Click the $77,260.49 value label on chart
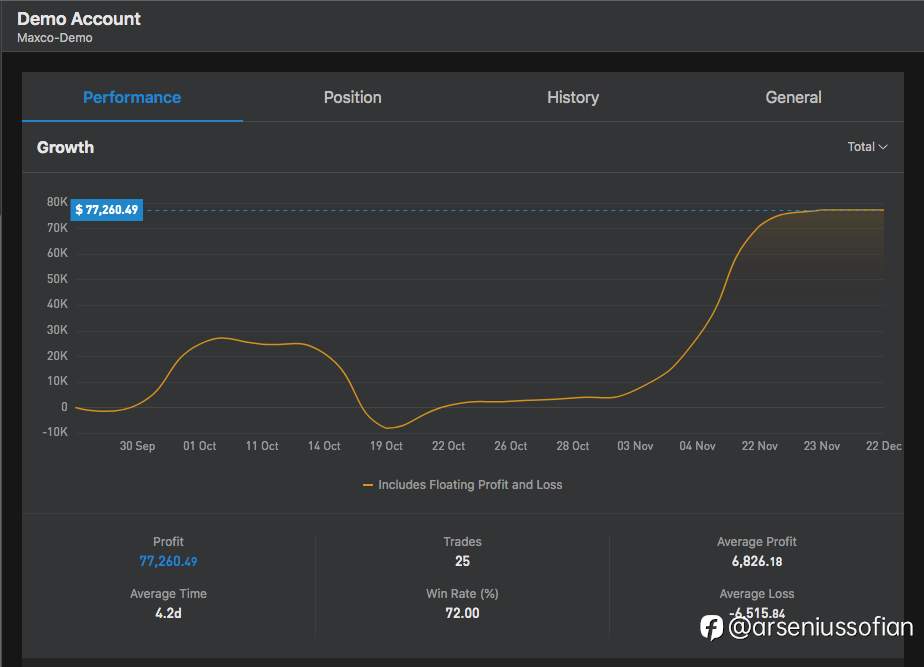Screen dimensions: 924x667 (107, 210)
